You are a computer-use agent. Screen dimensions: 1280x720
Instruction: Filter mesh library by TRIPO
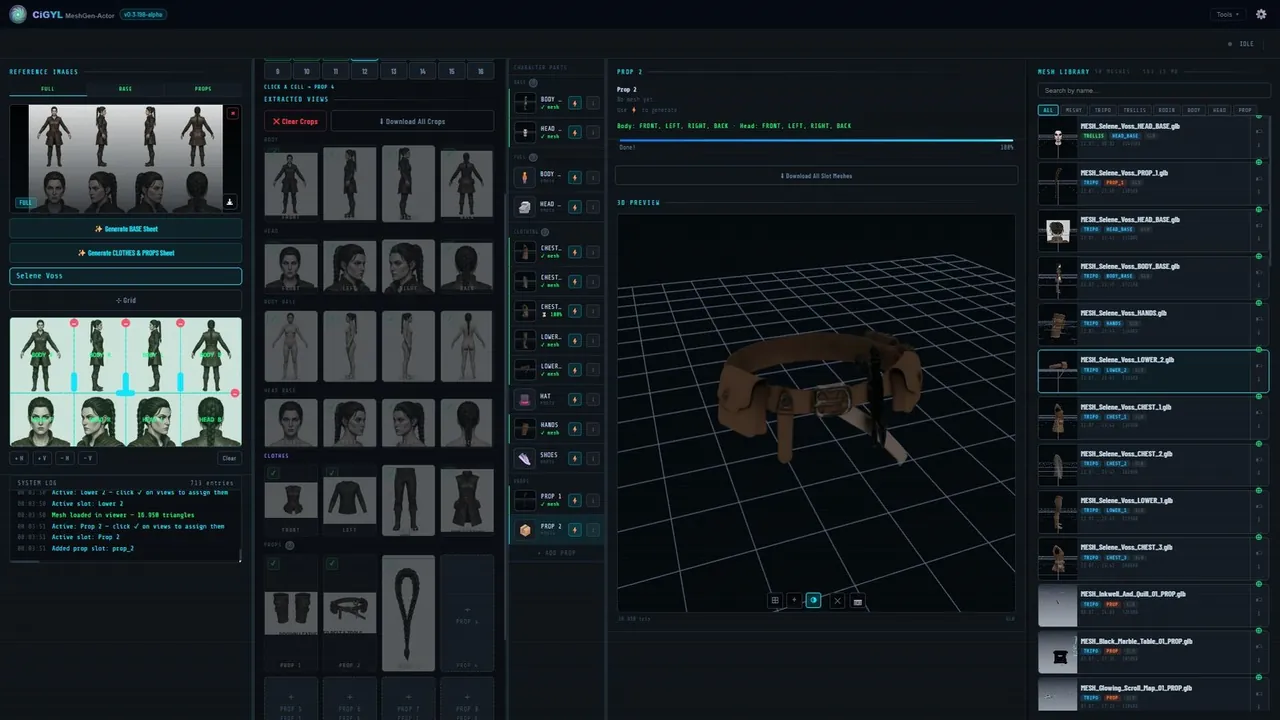(x=1102, y=110)
